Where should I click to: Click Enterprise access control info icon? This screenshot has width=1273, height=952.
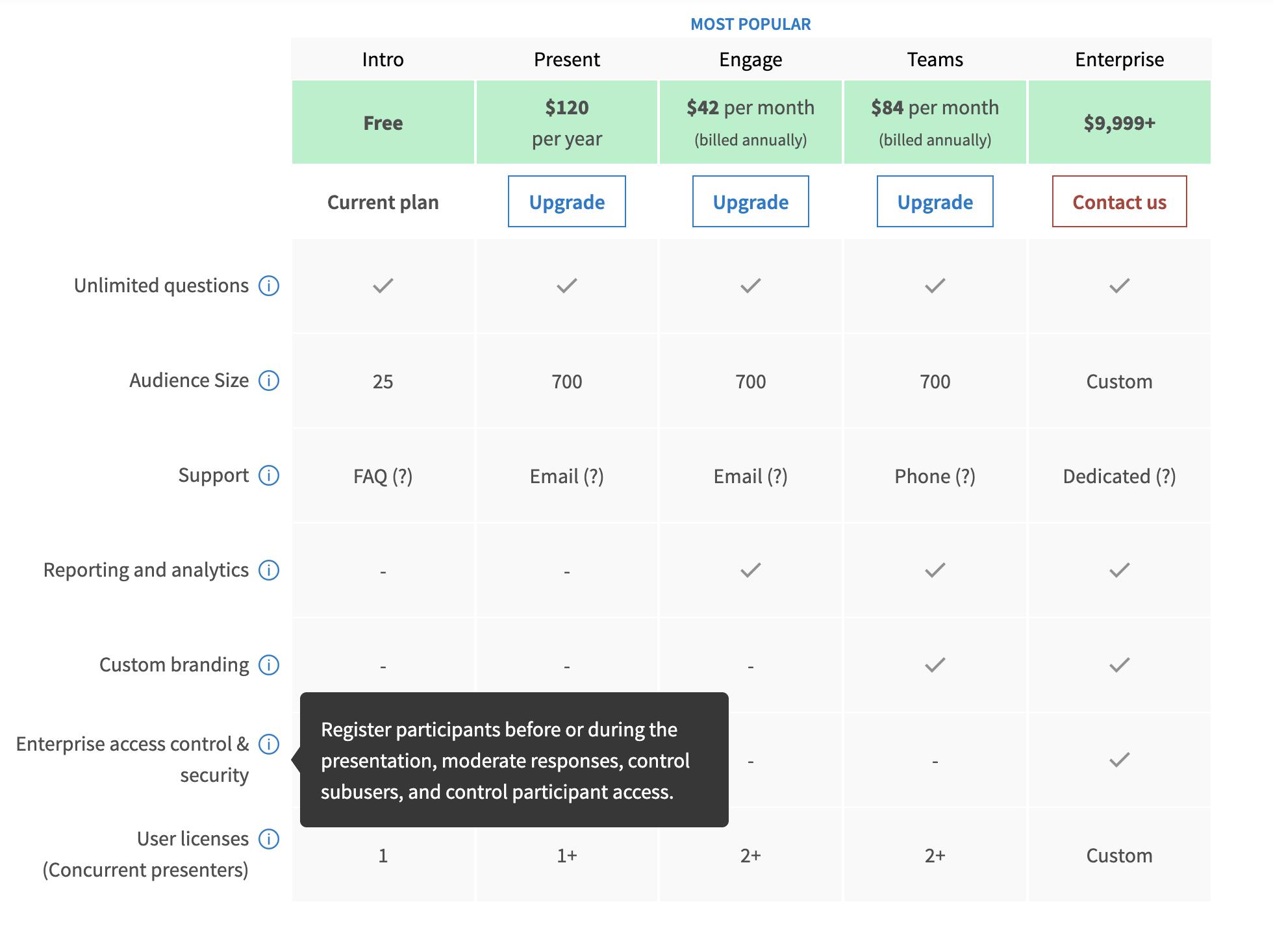[x=269, y=744]
